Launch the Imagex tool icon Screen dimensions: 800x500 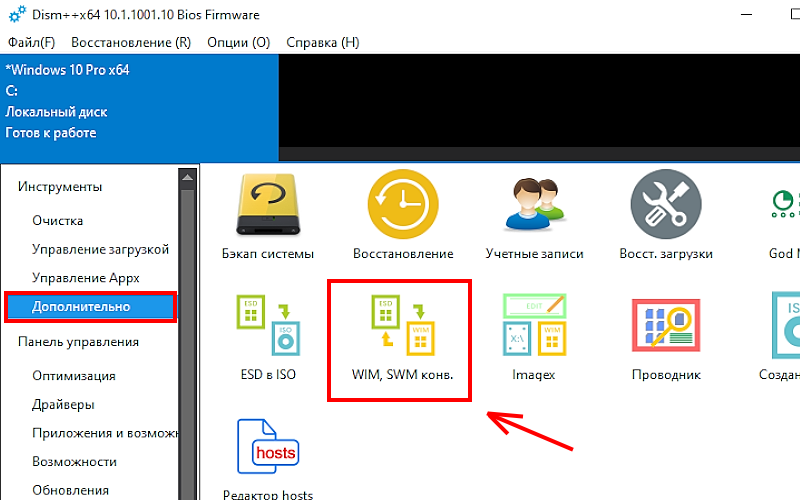click(534, 325)
